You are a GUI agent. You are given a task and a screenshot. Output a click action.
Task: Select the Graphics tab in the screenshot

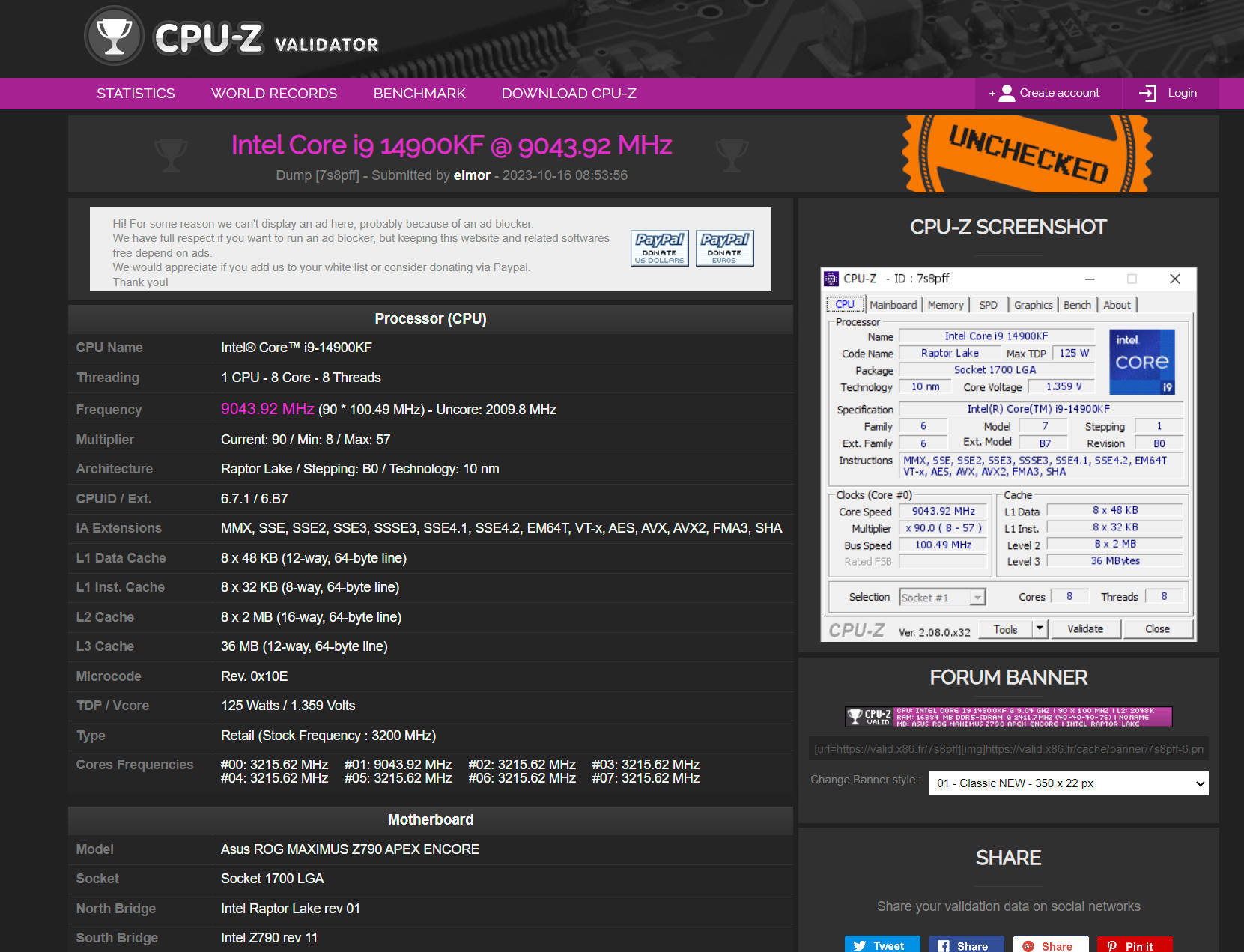tap(1033, 305)
